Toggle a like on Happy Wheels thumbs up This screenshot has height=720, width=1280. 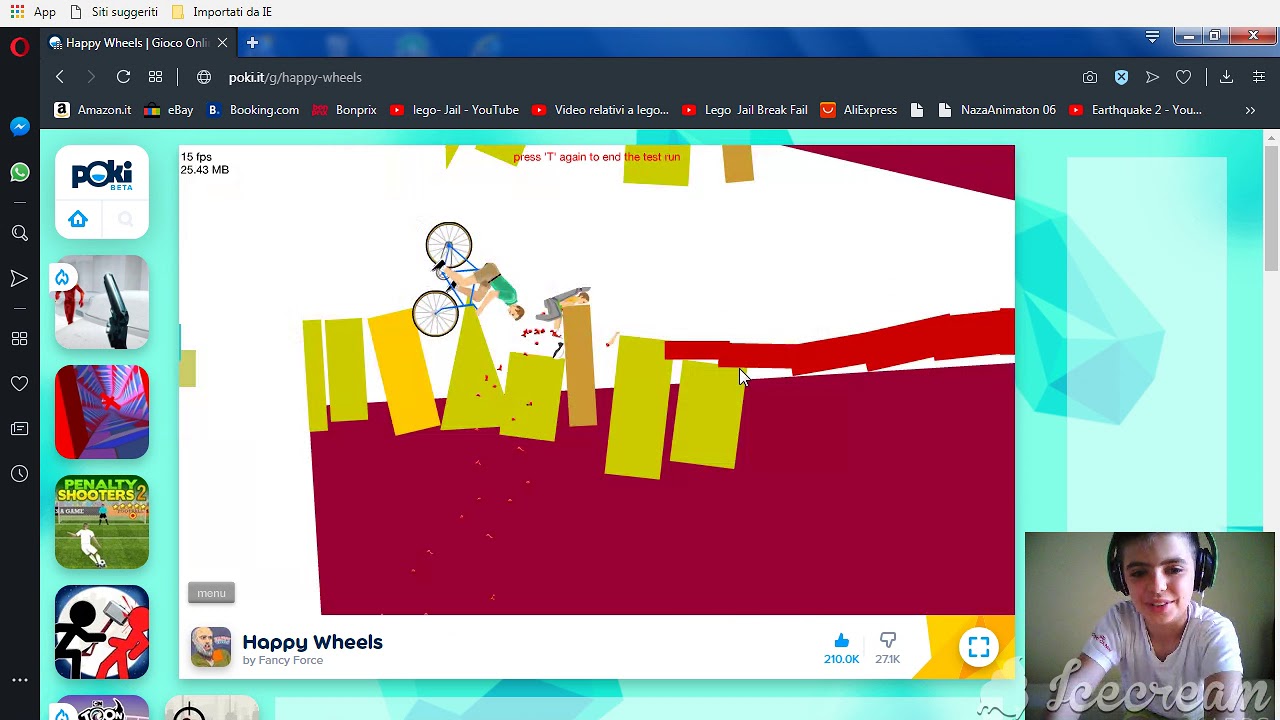coord(841,639)
